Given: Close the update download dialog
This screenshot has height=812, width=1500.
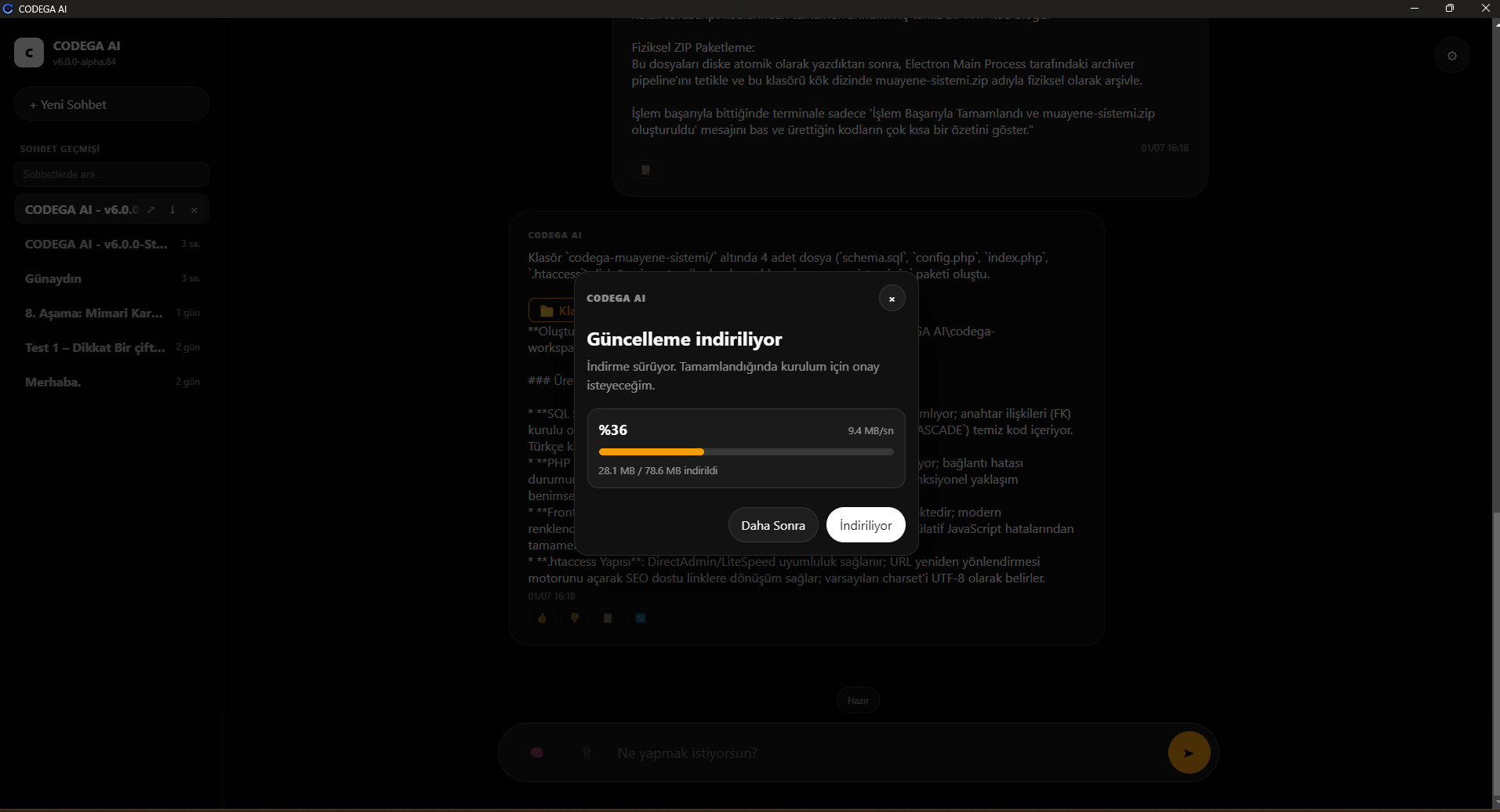Looking at the screenshot, I should pos(892,299).
